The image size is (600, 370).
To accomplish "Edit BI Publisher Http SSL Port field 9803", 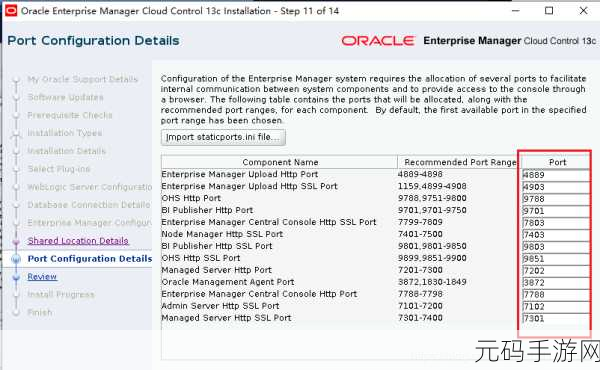I will tap(556, 247).
